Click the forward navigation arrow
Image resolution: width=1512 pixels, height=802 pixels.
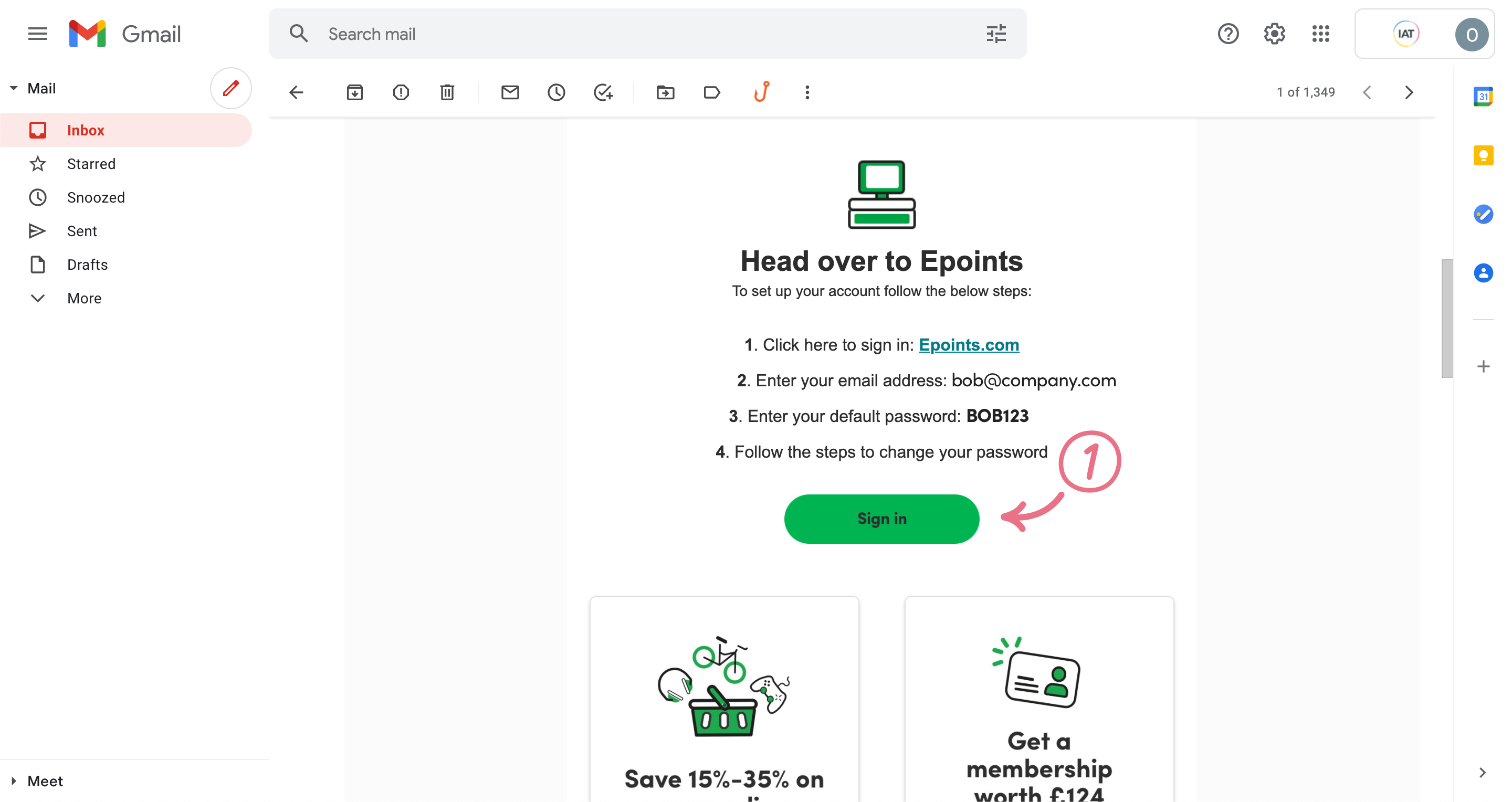(1409, 92)
